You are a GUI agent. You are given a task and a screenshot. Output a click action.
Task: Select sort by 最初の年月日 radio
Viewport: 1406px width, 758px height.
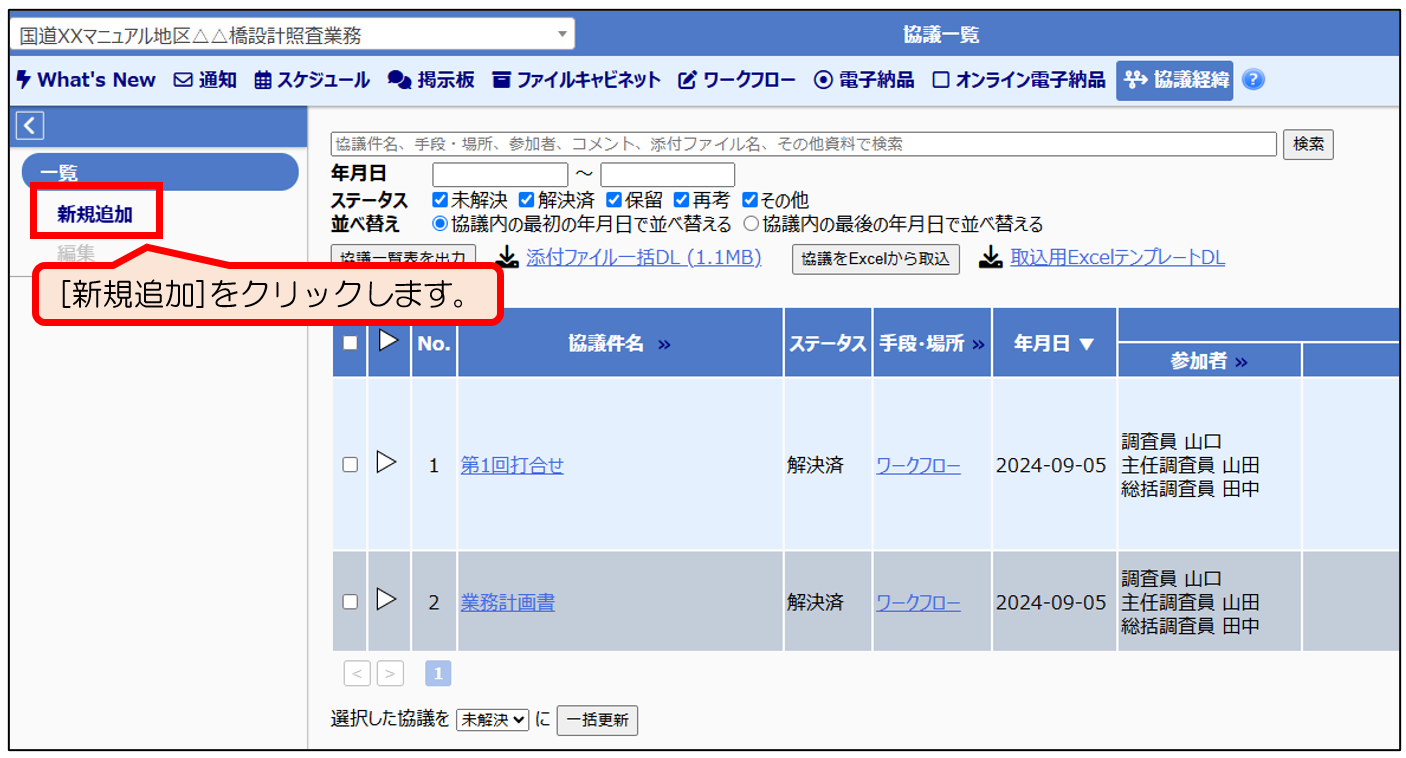[440, 224]
